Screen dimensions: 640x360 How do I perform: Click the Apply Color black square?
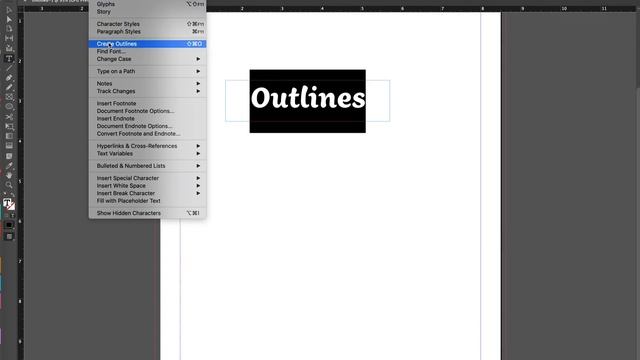coord(9,225)
